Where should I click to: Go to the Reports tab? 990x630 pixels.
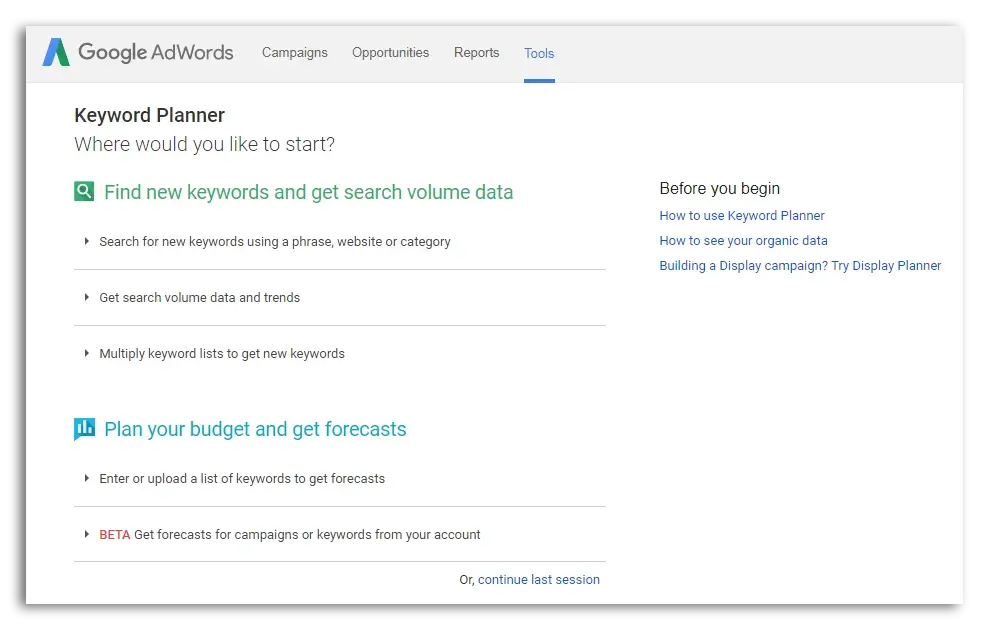pos(476,53)
